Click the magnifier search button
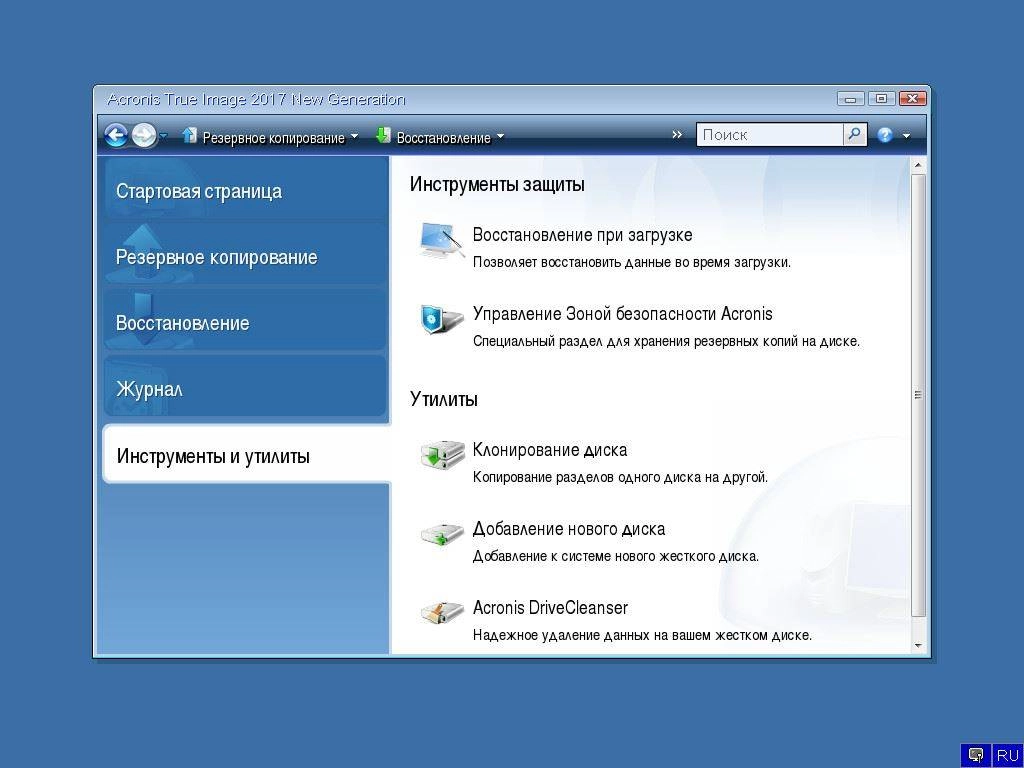This screenshot has width=1024, height=768. [854, 135]
